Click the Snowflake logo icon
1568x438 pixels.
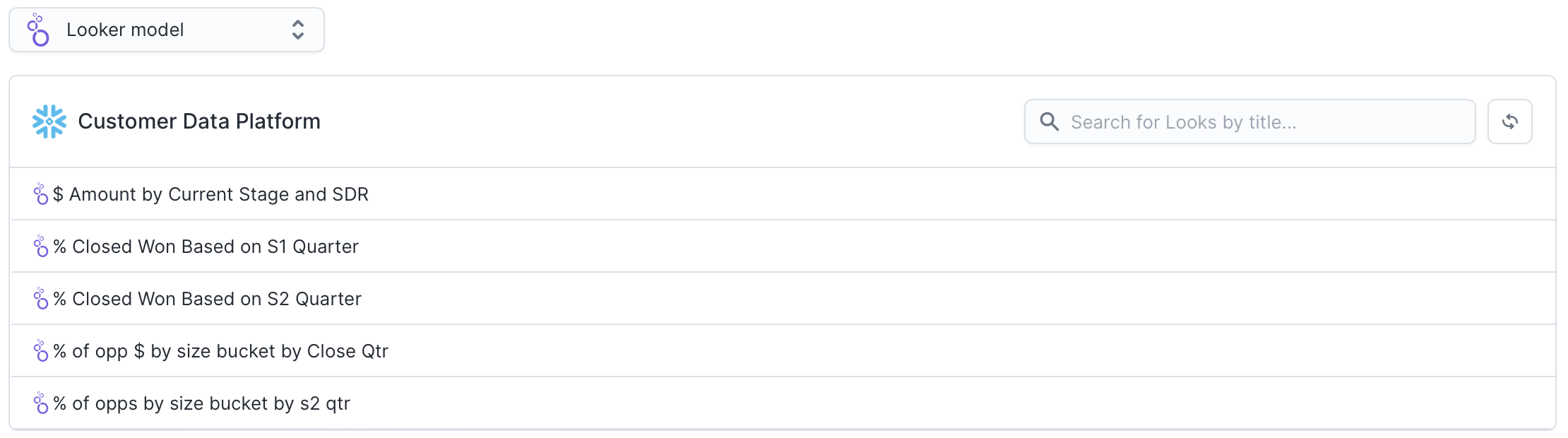pyautogui.click(x=49, y=122)
